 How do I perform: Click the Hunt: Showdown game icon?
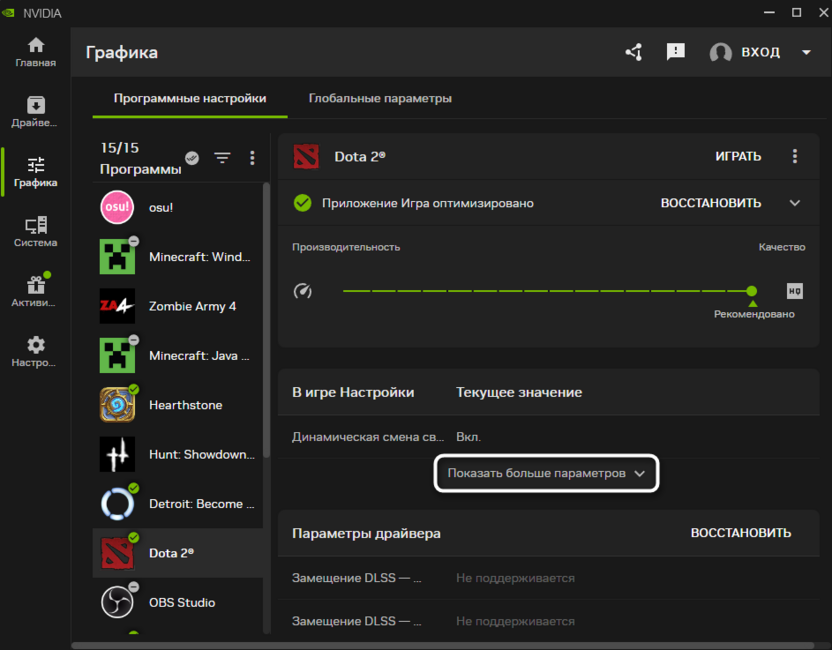(x=117, y=454)
